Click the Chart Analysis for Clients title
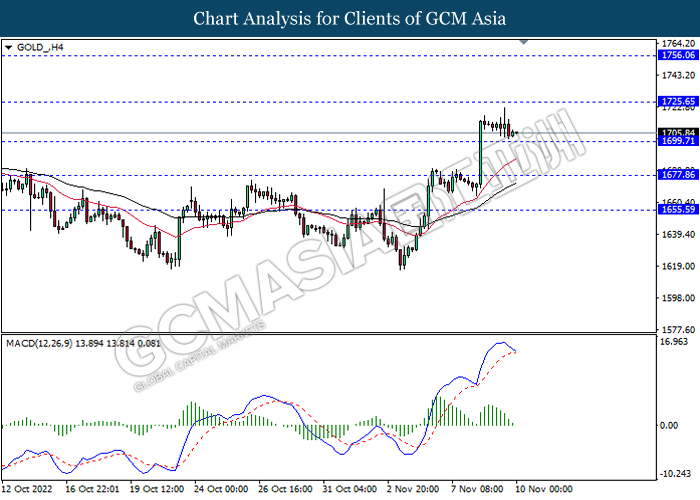The height and width of the screenshot is (500, 700). (350, 19)
